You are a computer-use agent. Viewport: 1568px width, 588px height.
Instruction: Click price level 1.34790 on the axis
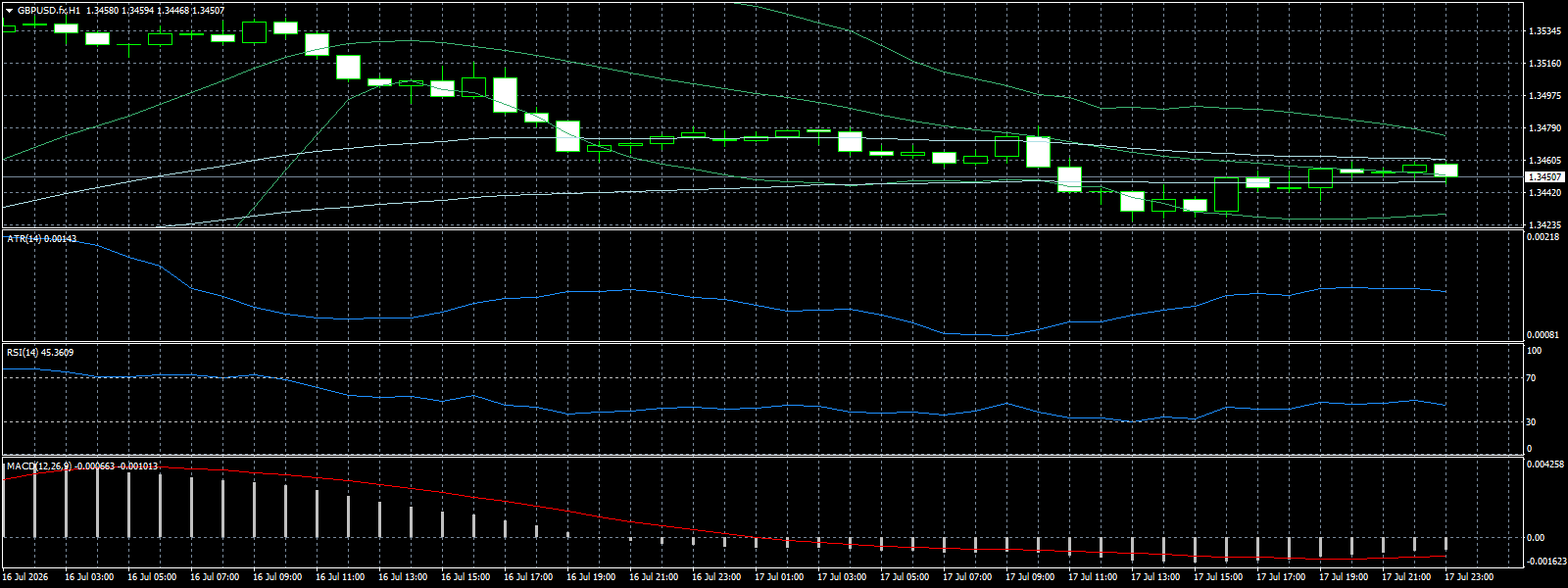coord(1544,128)
